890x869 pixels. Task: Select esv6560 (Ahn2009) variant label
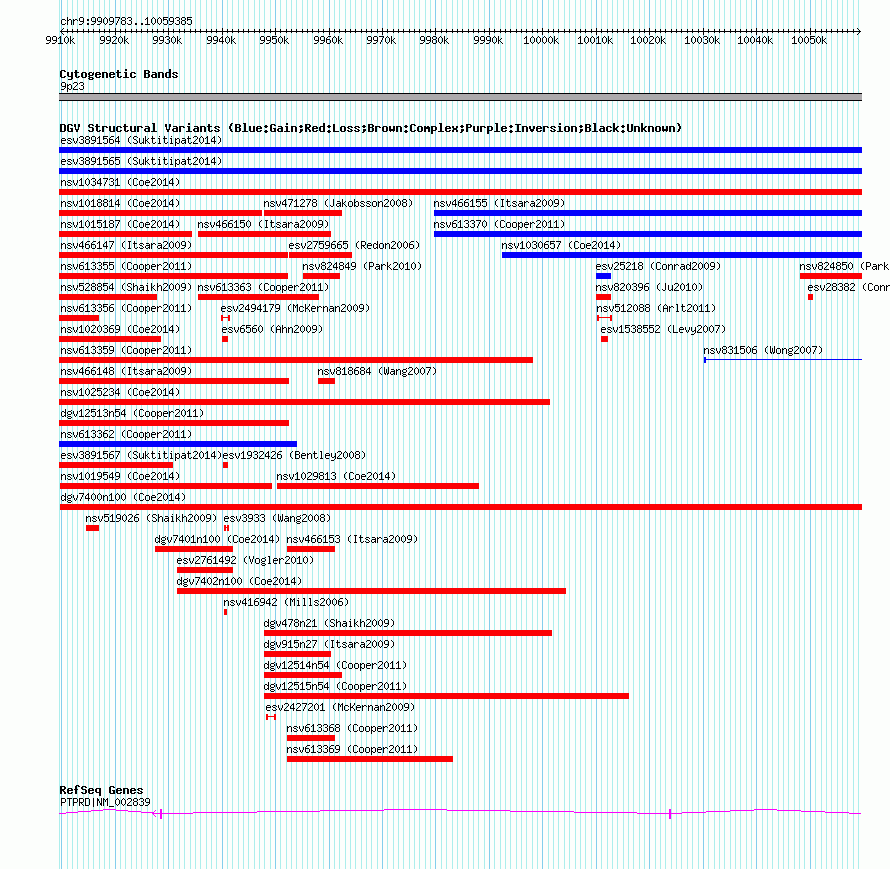click(272, 329)
